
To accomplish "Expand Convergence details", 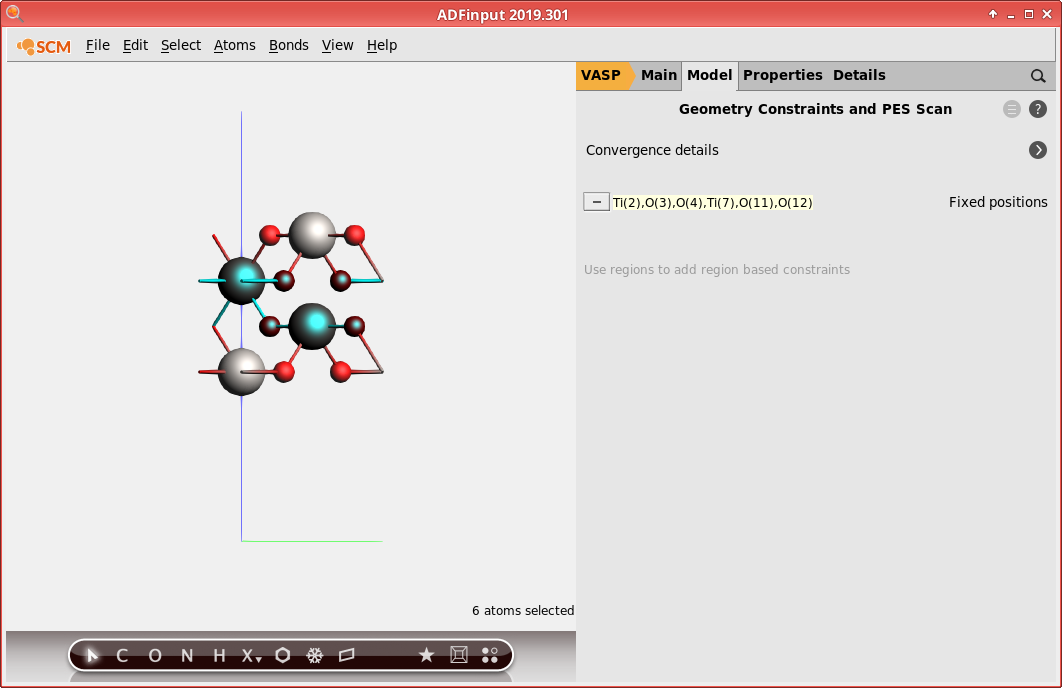I will [1037, 150].
